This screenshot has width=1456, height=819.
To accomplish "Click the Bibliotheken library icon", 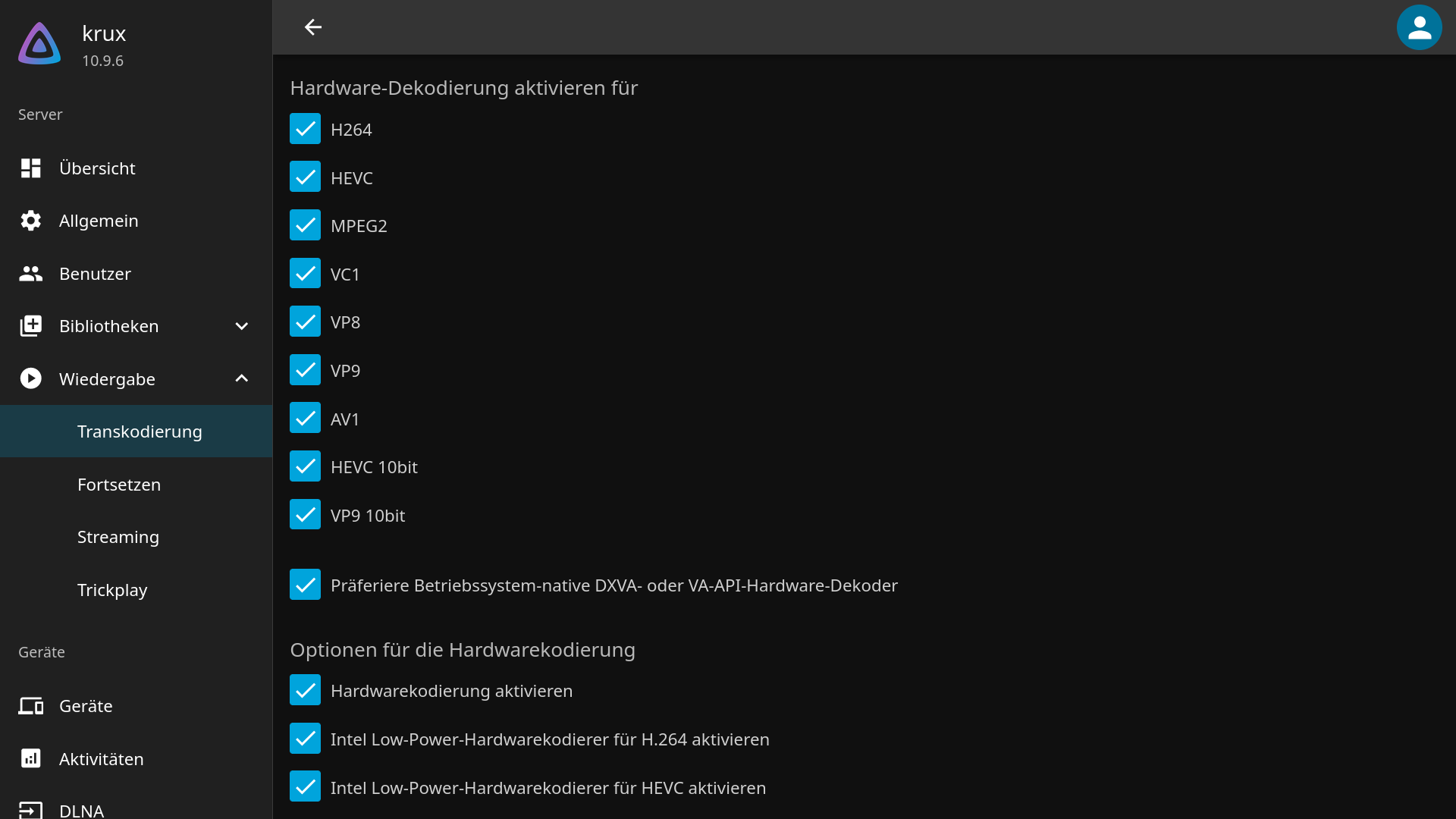I will click(x=30, y=325).
